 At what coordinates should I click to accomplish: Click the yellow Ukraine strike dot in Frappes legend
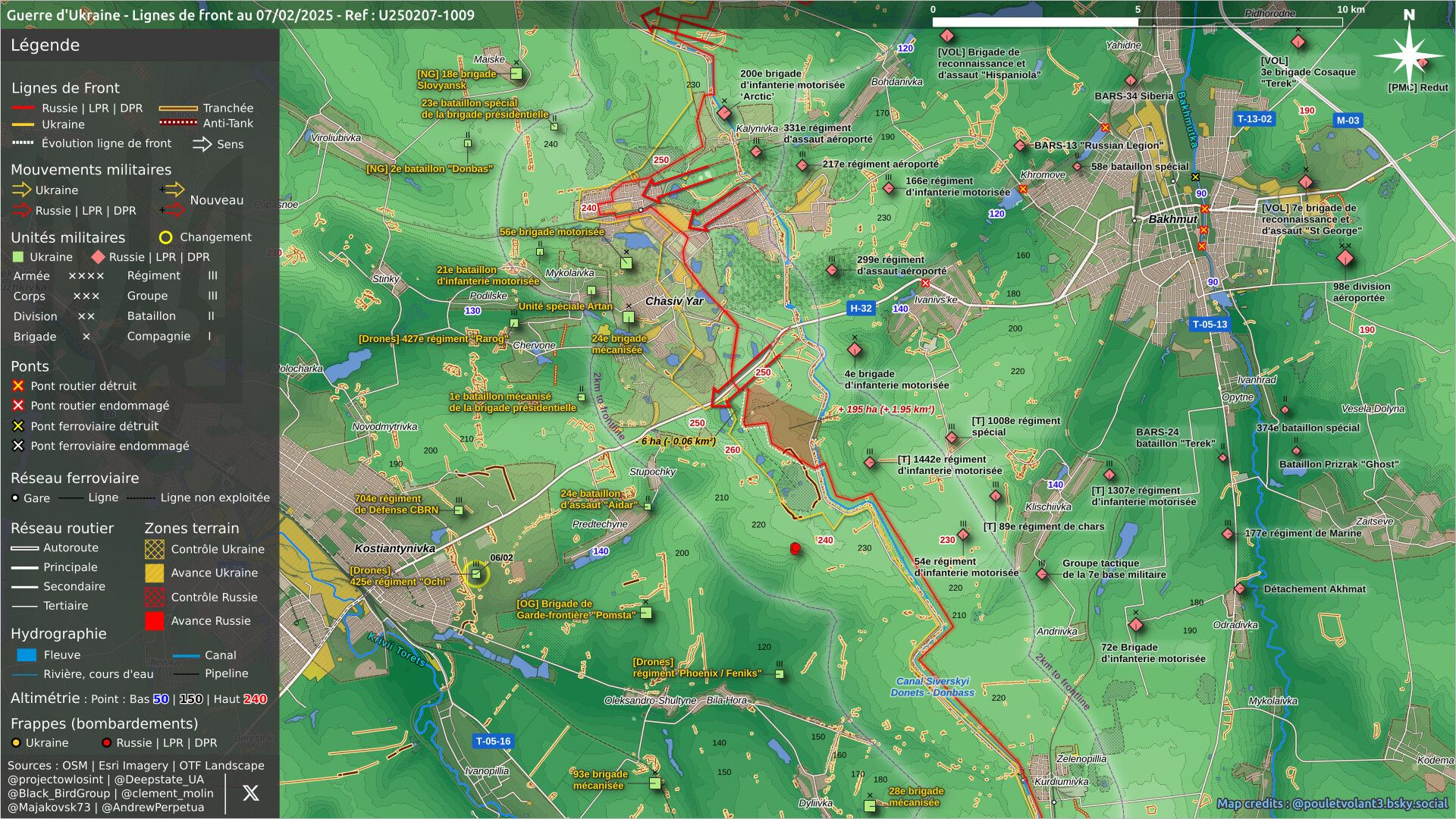click(16, 743)
